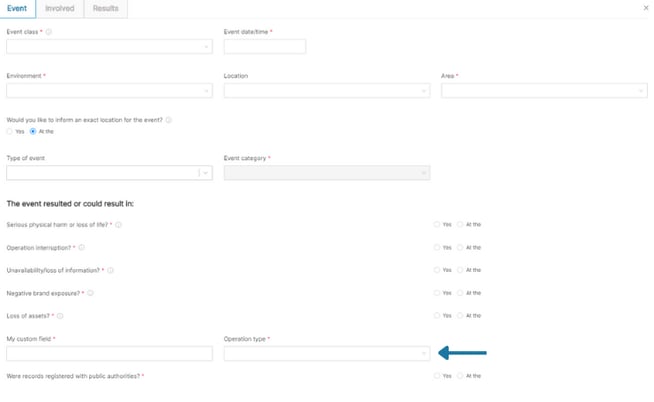Viewport: 654px width, 402px height.
Task: Expand the Environment dropdown
Action: [x=109, y=91]
